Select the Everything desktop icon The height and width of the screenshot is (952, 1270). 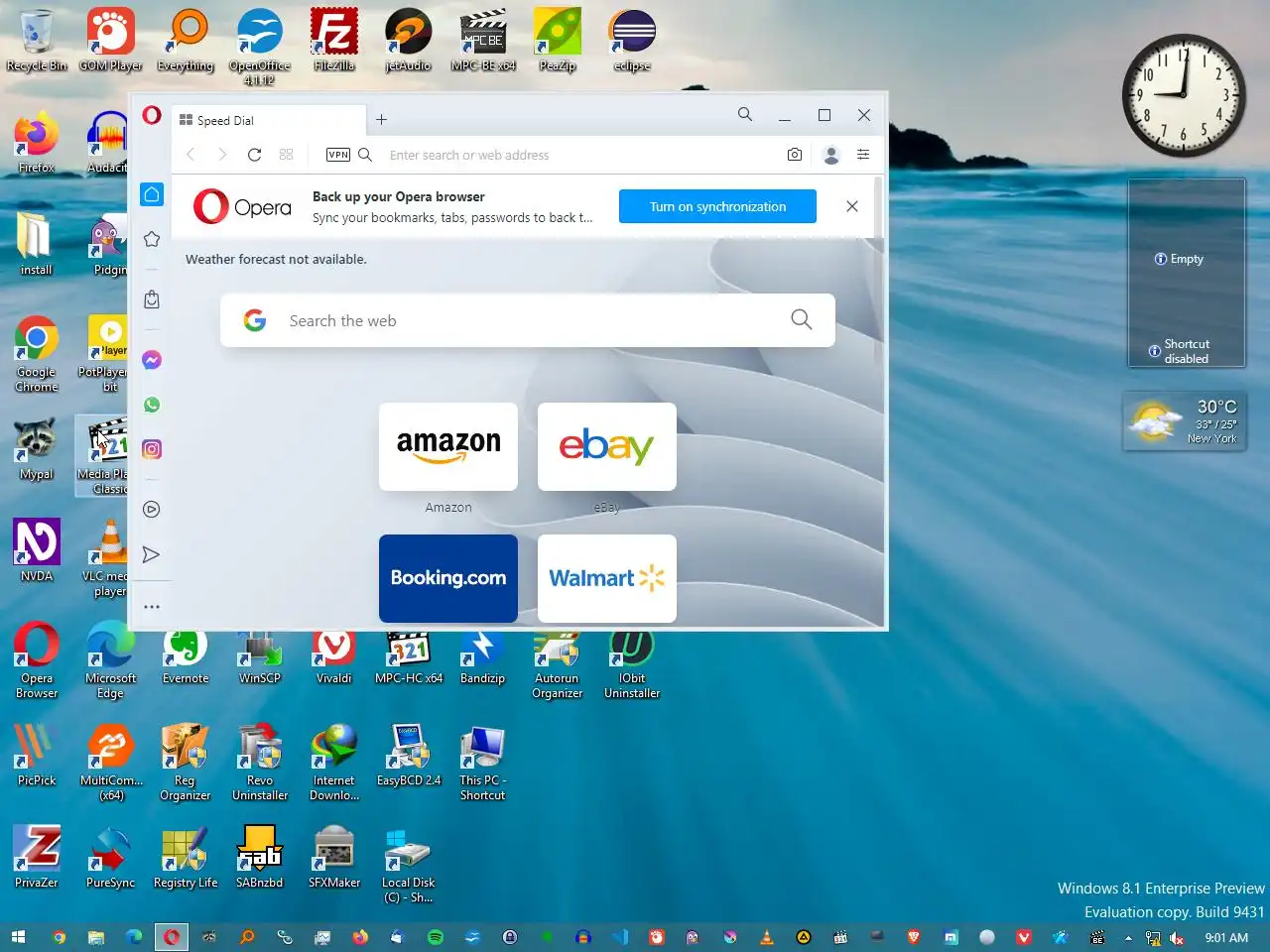[x=186, y=42]
